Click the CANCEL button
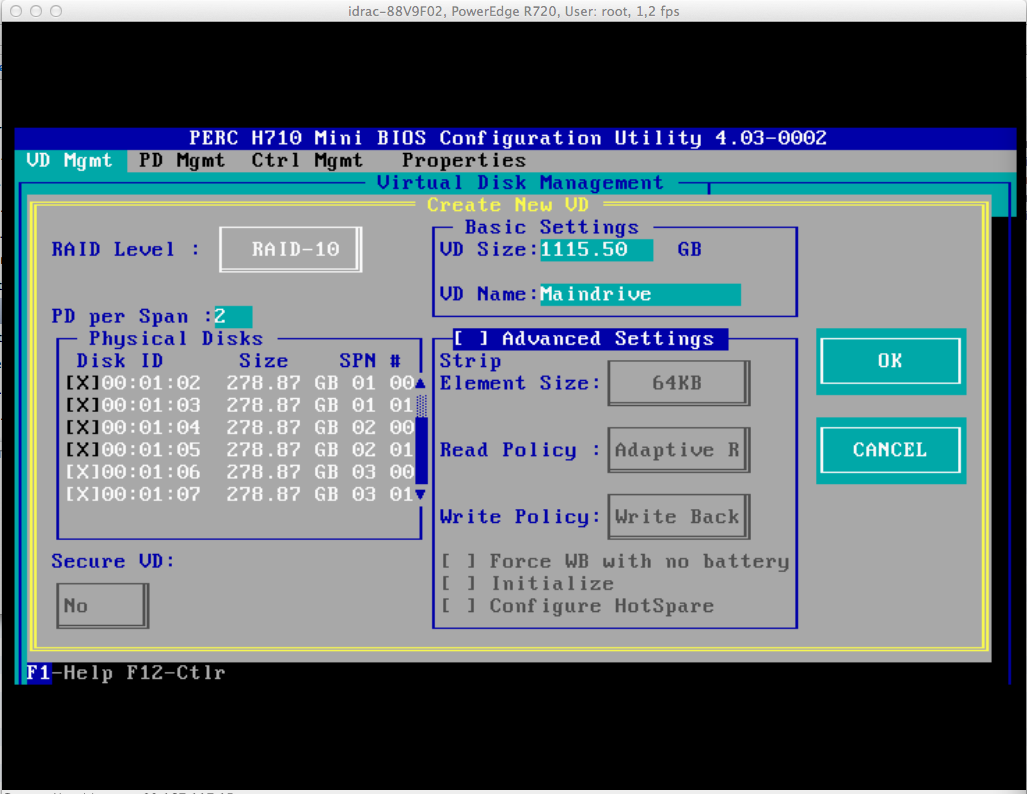This screenshot has height=794, width=1027. pyautogui.click(x=891, y=450)
